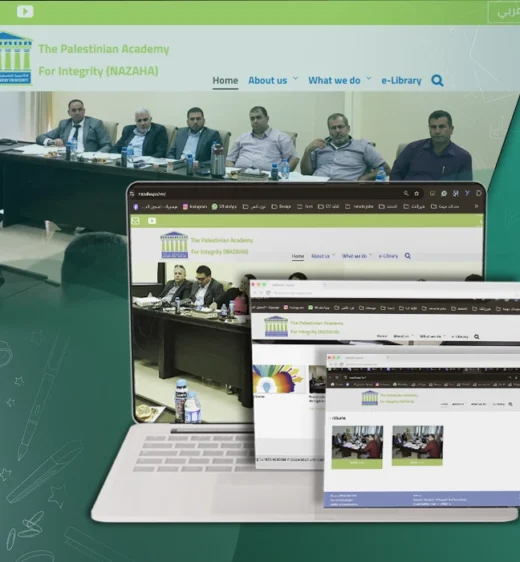
Task: Open the extensions puzzle icon in the laptop browser
Action: coord(479,194)
